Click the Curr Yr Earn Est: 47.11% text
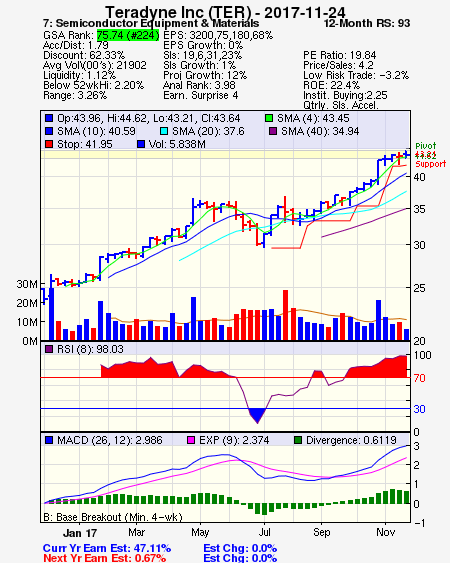Image resolution: width=450 pixels, height=563 pixels. tap(107, 548)
